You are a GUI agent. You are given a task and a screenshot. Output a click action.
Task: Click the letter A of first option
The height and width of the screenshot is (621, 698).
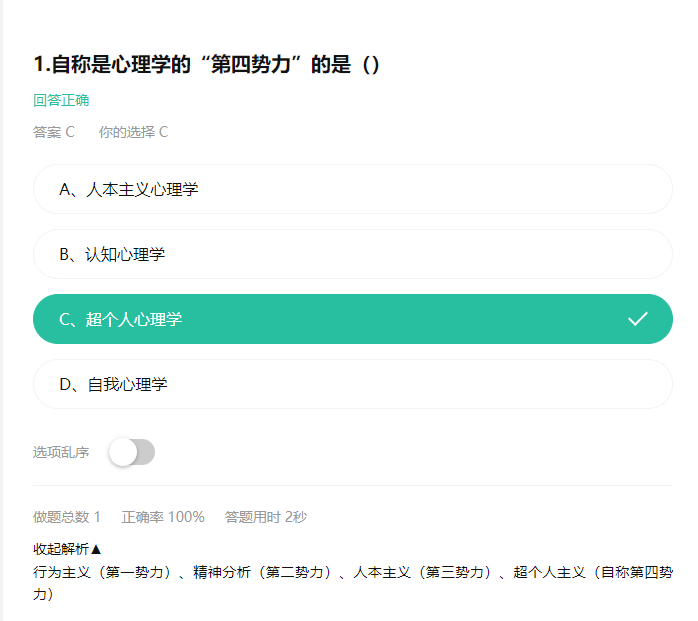coord(65,190)
